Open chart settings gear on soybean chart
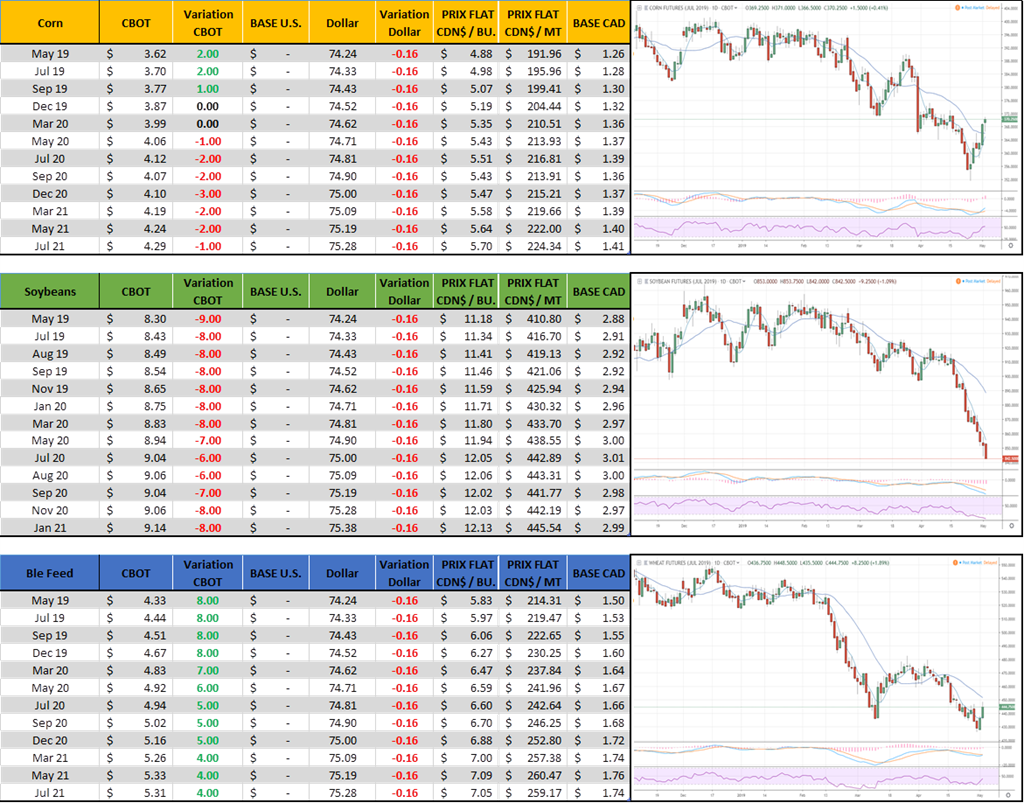 [x=1011, y=524]
